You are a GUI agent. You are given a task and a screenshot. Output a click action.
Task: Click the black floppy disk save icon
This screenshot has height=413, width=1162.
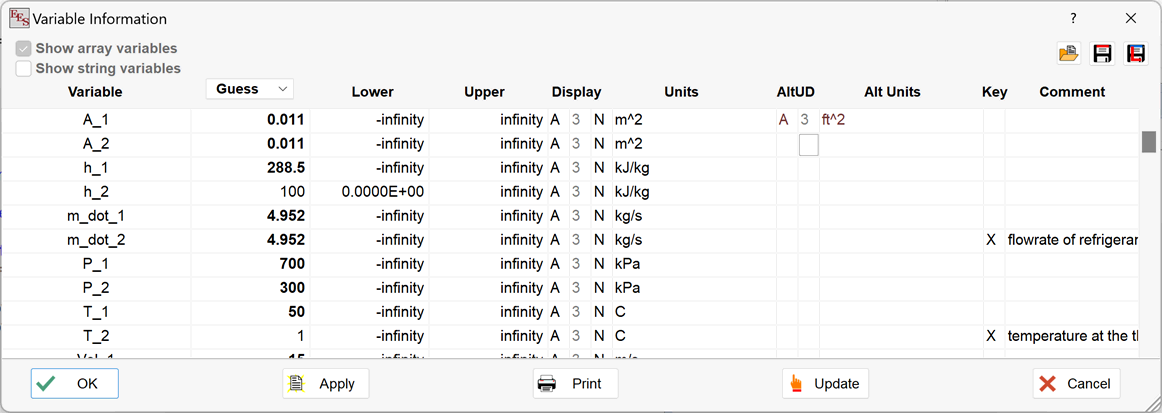(x=1102, y=54)
